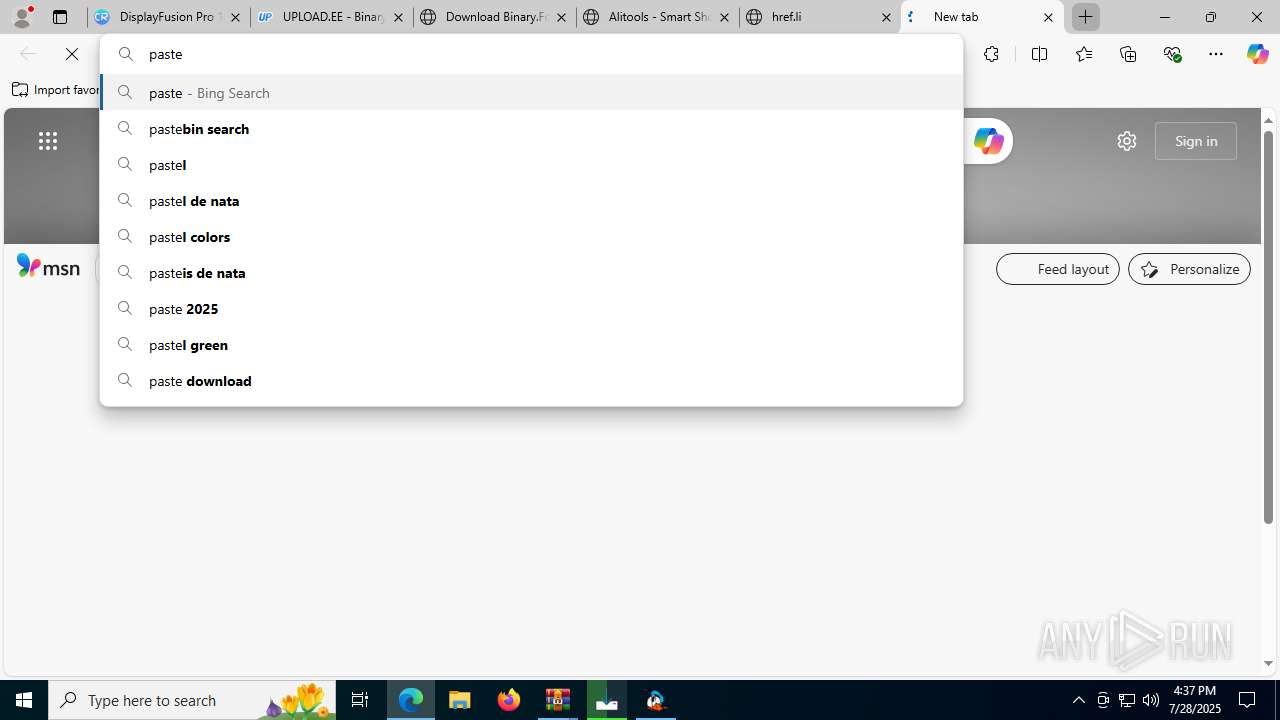The width and height of the screenshot is (1280, 720).
Task: Open the Collections icon
Action: tap(1128, 54)
